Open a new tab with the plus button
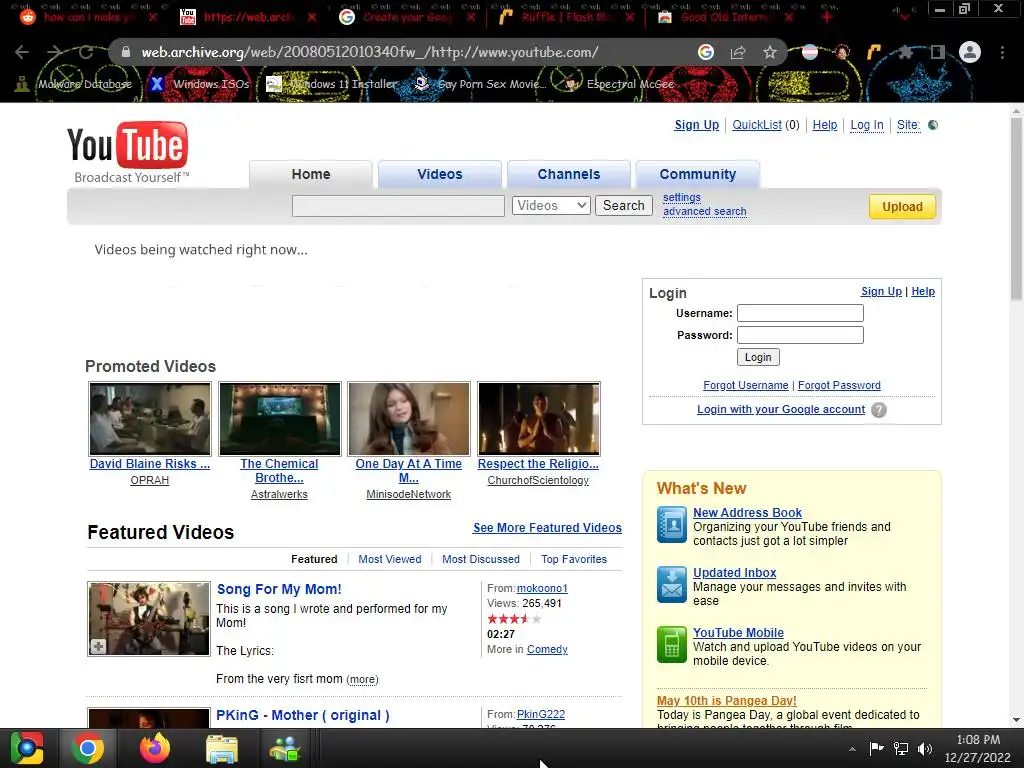Viewport: 1024px width, 768px height. coord(827,17)
